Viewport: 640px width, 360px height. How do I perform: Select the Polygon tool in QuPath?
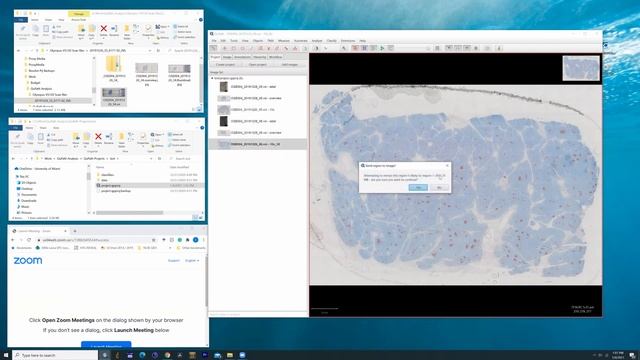click(260, 48)
